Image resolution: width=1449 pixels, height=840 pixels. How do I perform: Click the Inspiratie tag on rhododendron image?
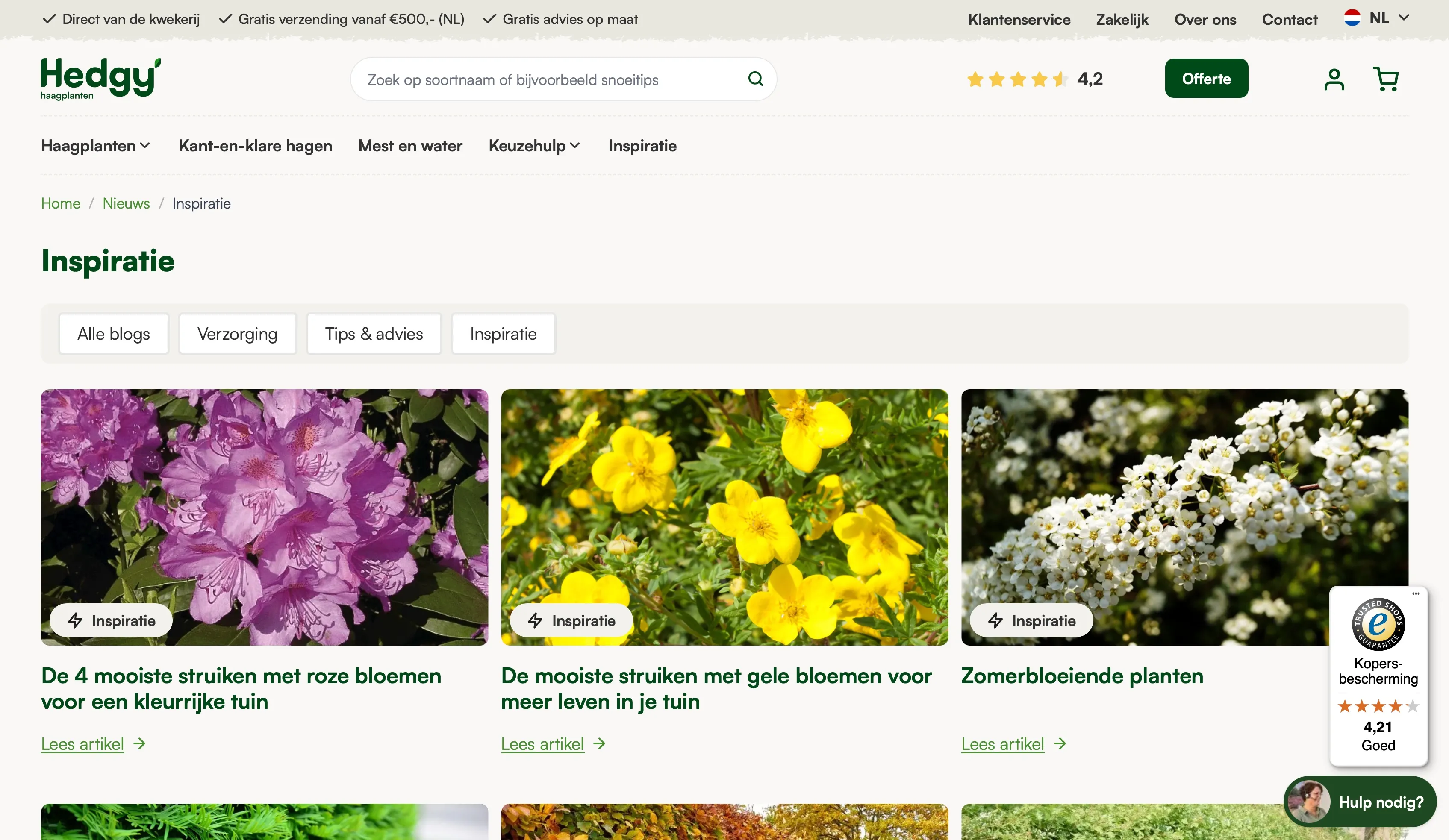[112, 620]
